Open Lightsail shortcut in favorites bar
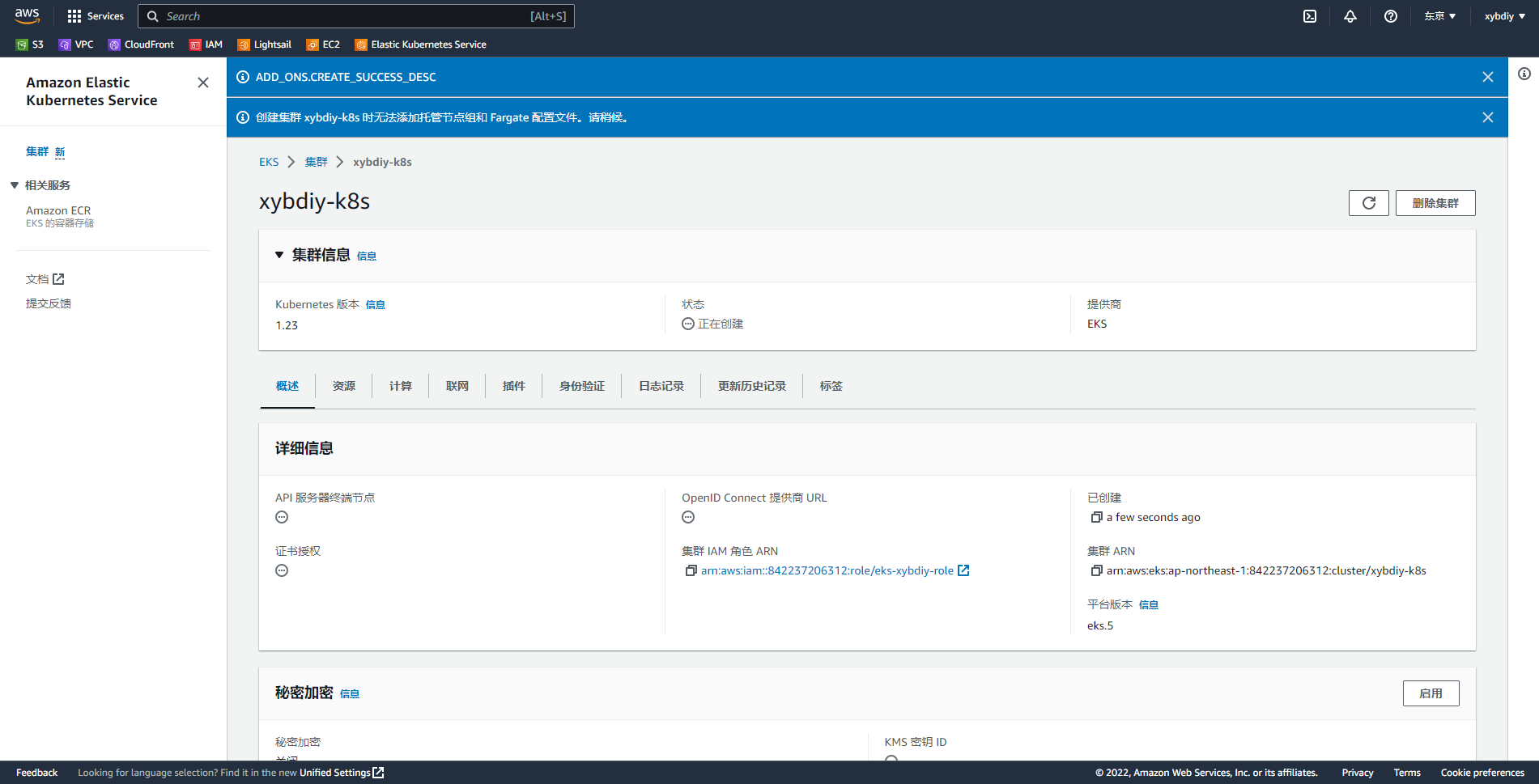Viewport: 1539px width, 784px height. 264,44
